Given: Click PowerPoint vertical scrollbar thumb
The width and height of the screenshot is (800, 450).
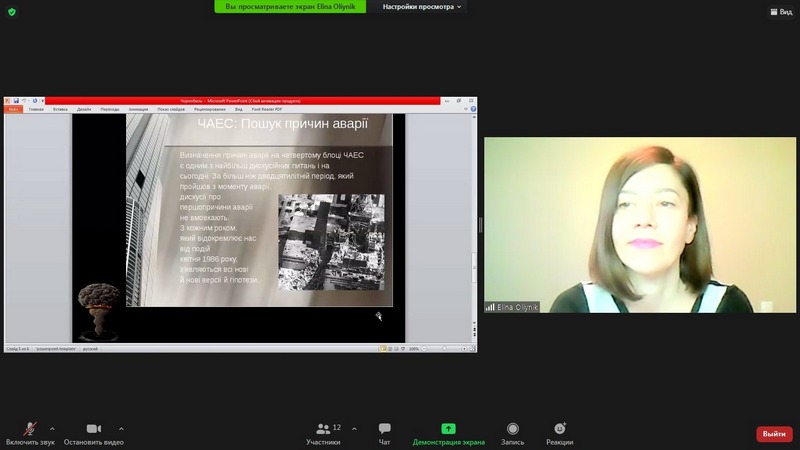Looking at the screenshot, I should point(473,267).
